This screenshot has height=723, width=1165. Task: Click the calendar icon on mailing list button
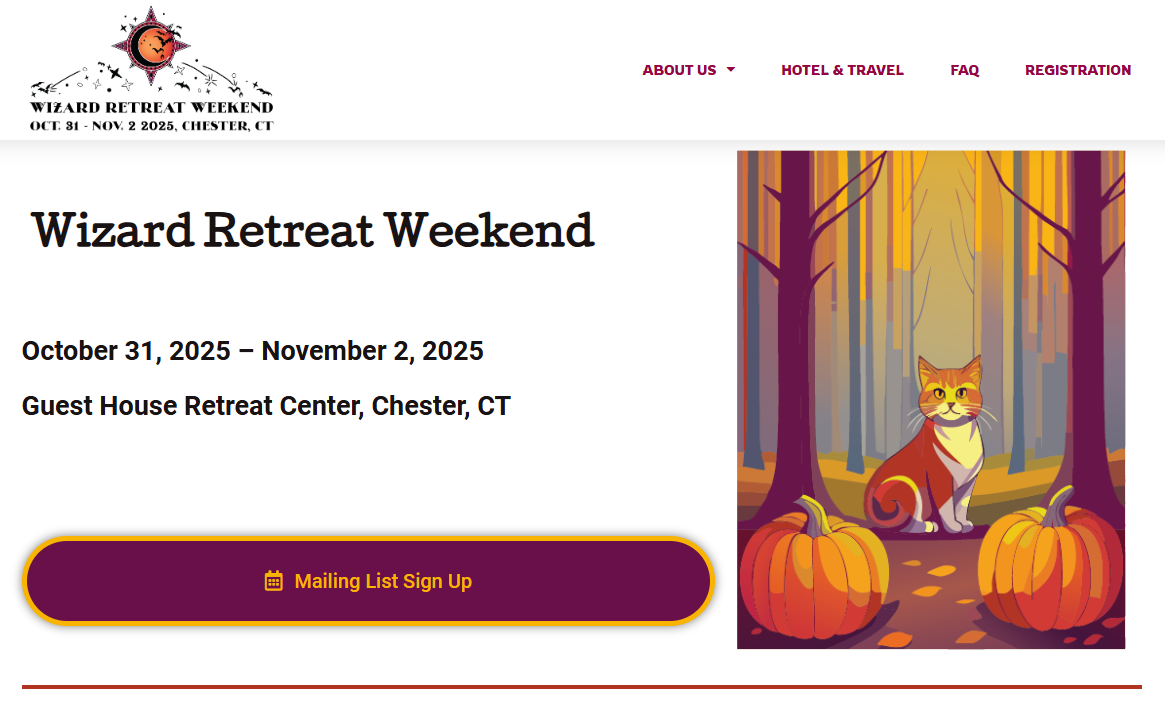273,581
